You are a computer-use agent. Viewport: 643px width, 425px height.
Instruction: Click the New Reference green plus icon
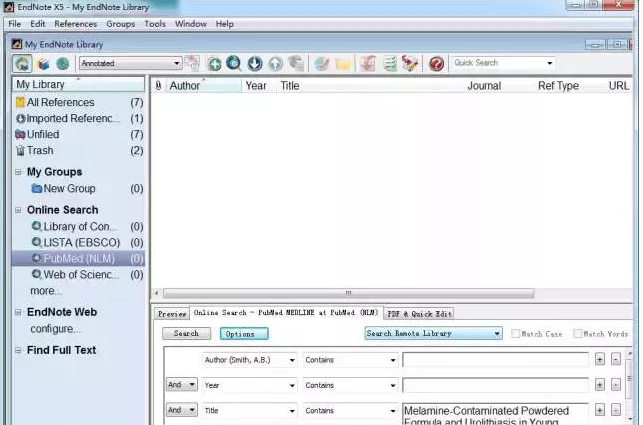214,64
